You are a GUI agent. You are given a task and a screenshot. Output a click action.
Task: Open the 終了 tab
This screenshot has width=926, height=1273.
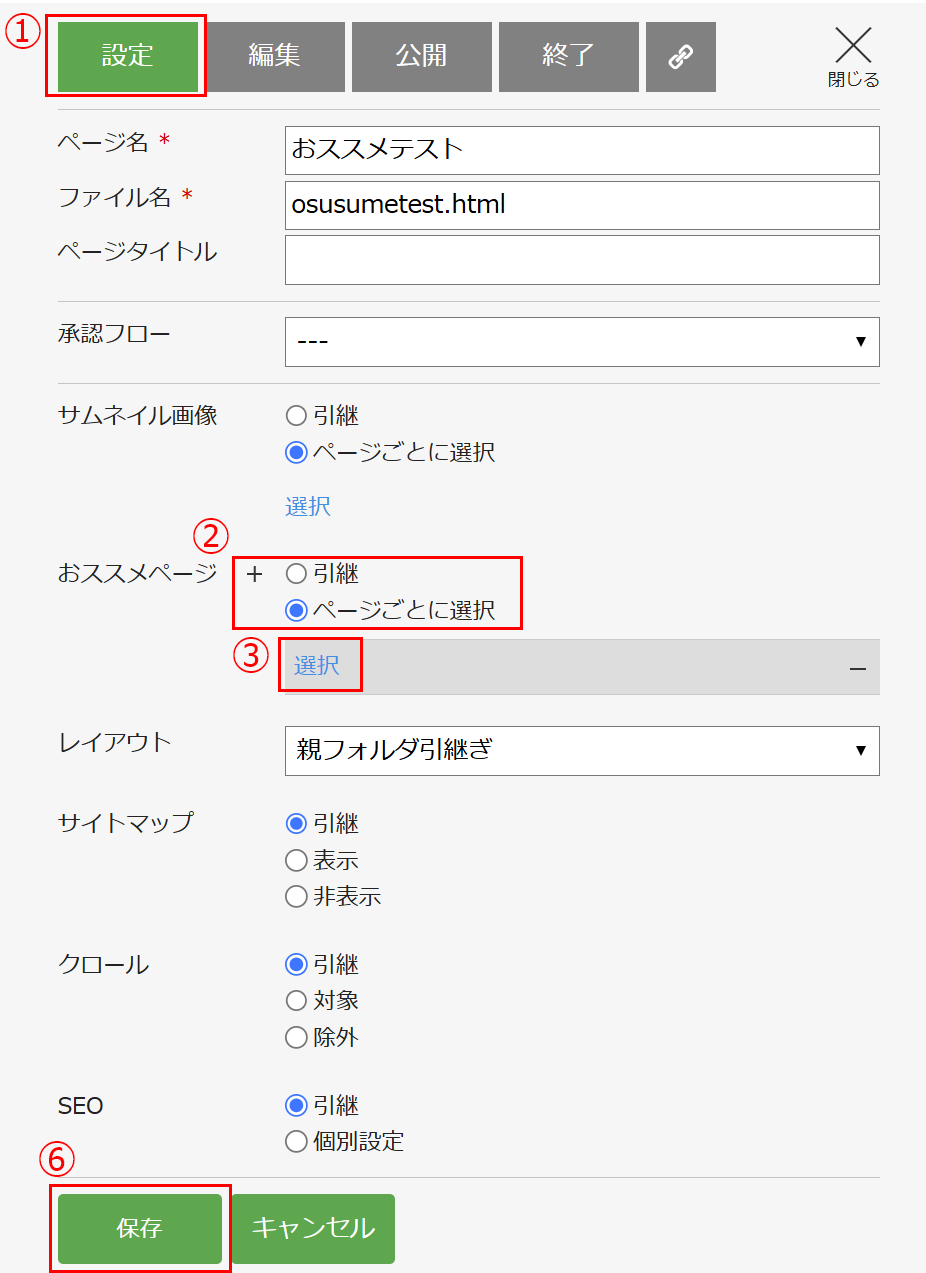tap(569, 57)
